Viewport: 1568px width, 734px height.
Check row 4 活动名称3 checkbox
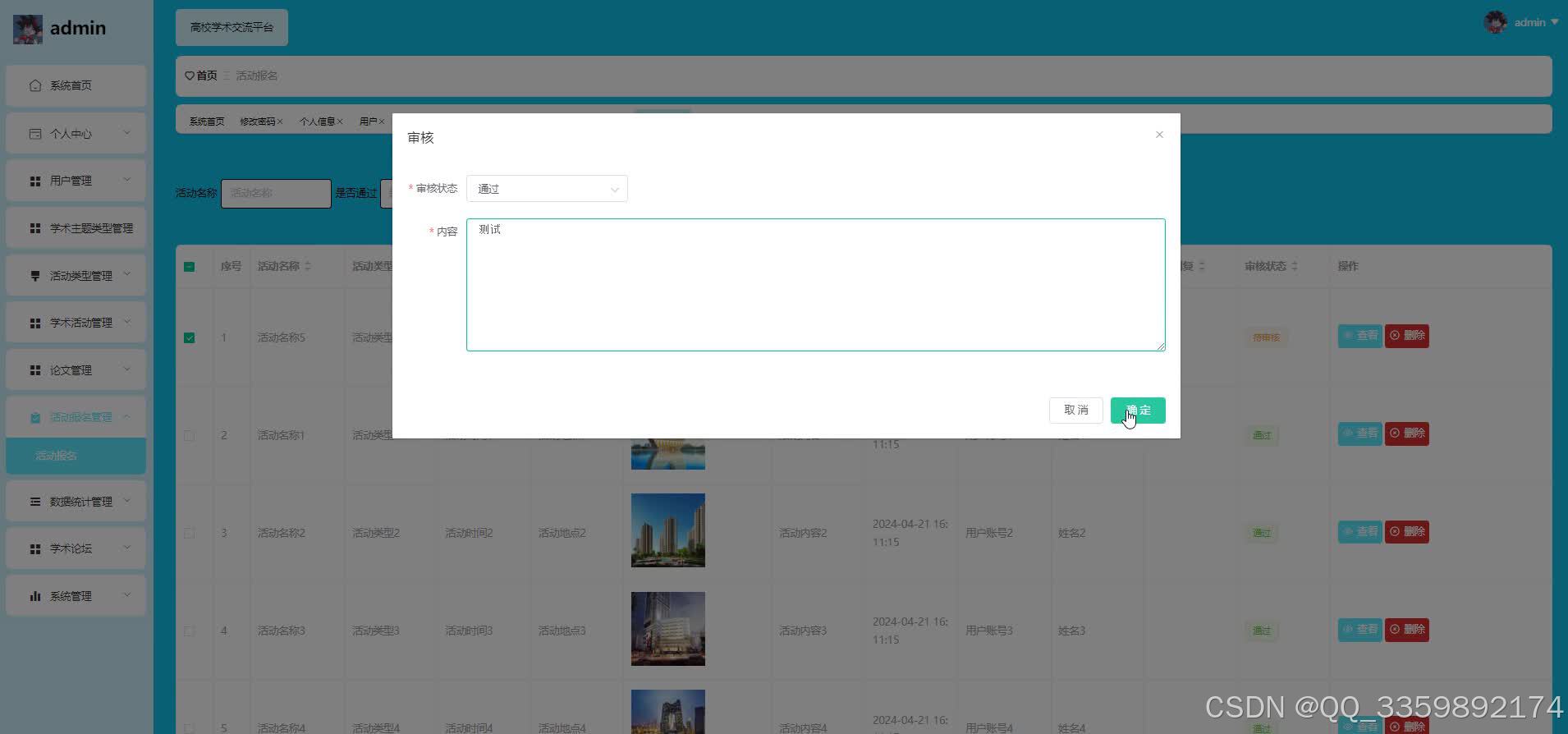pos(190,631)
